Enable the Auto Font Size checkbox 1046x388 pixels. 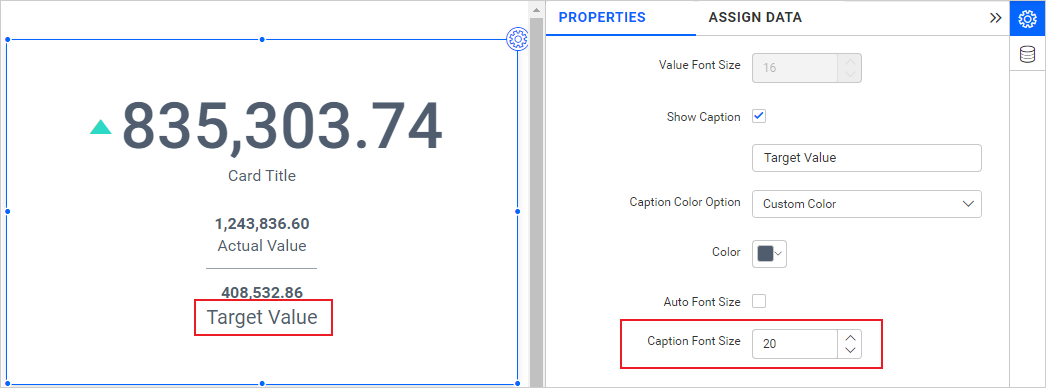(x=759, y=301)
